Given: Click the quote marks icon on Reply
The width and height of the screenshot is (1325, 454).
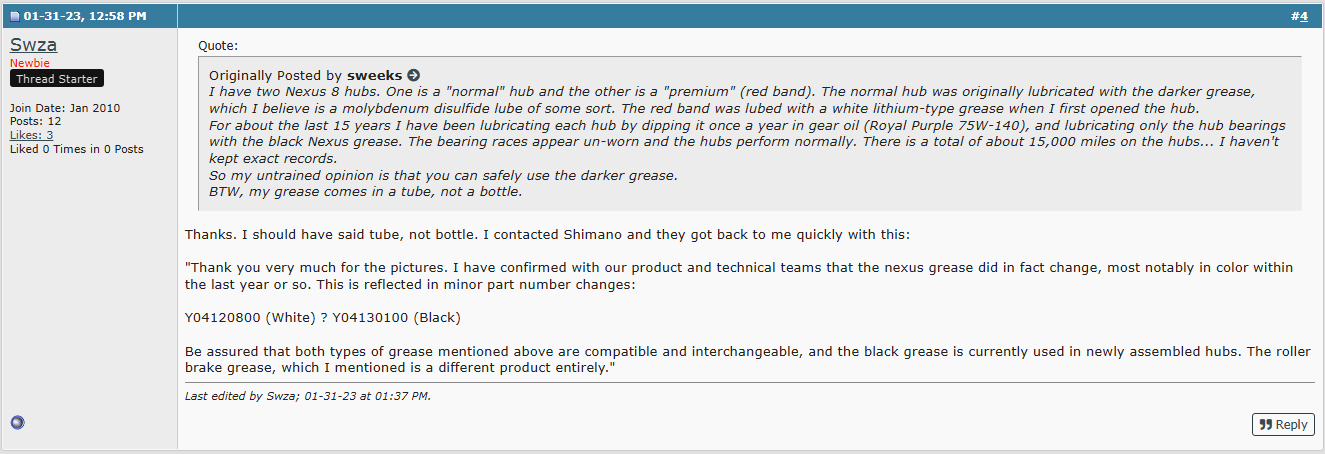Looking at the screenshot, I should (x=1265, y=425).
